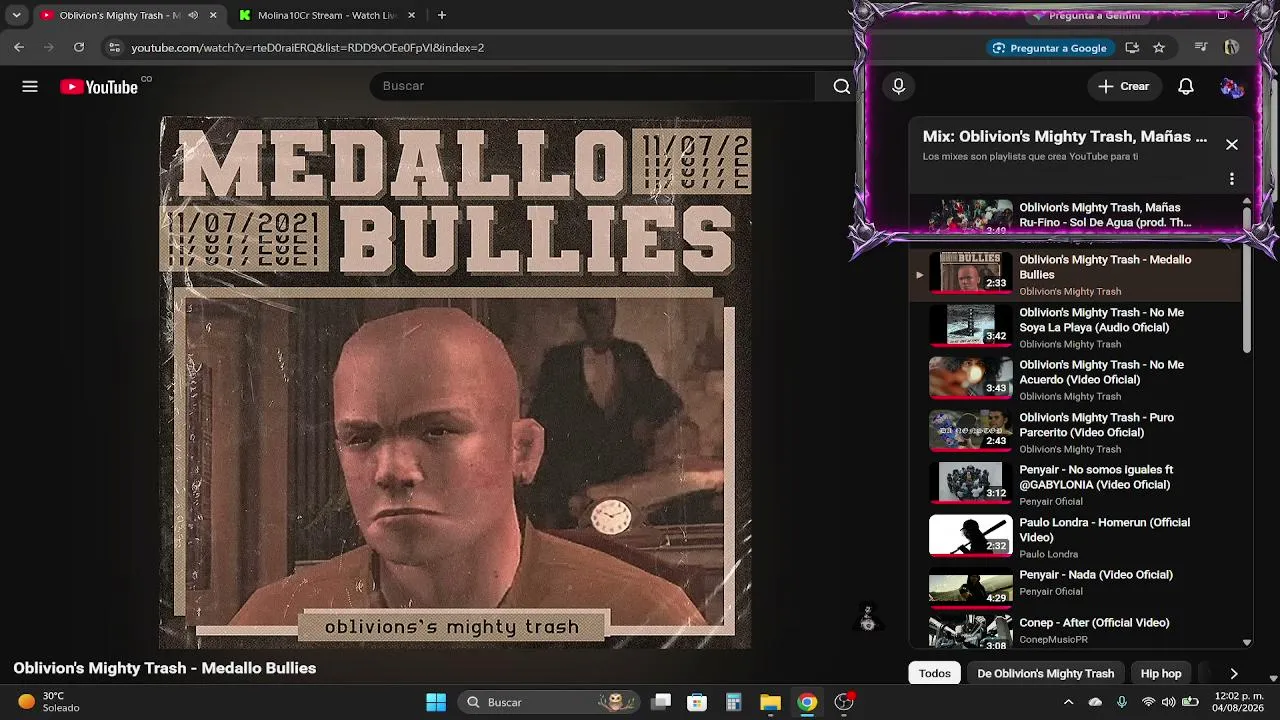Open the Wi-Fi network tray icon
The image size is (1280, 720).
point(1148,702)
